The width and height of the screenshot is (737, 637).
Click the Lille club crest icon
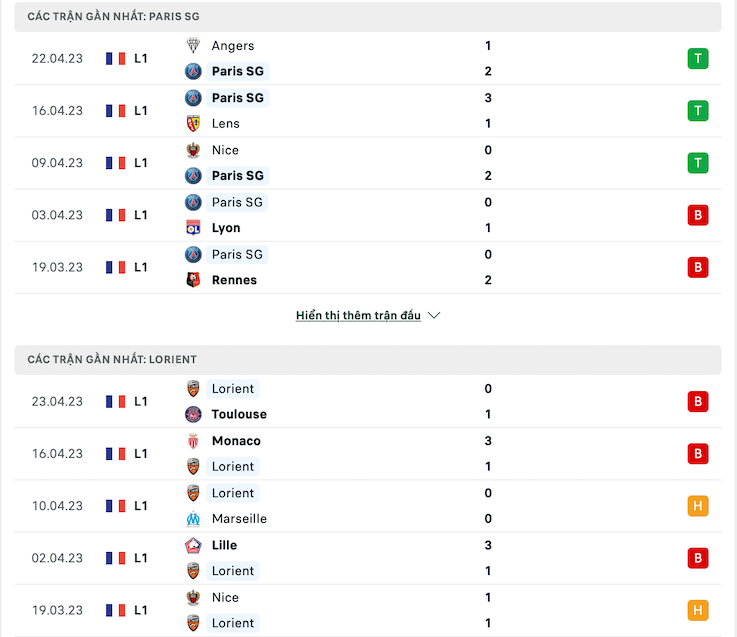(x=193, y=545)
